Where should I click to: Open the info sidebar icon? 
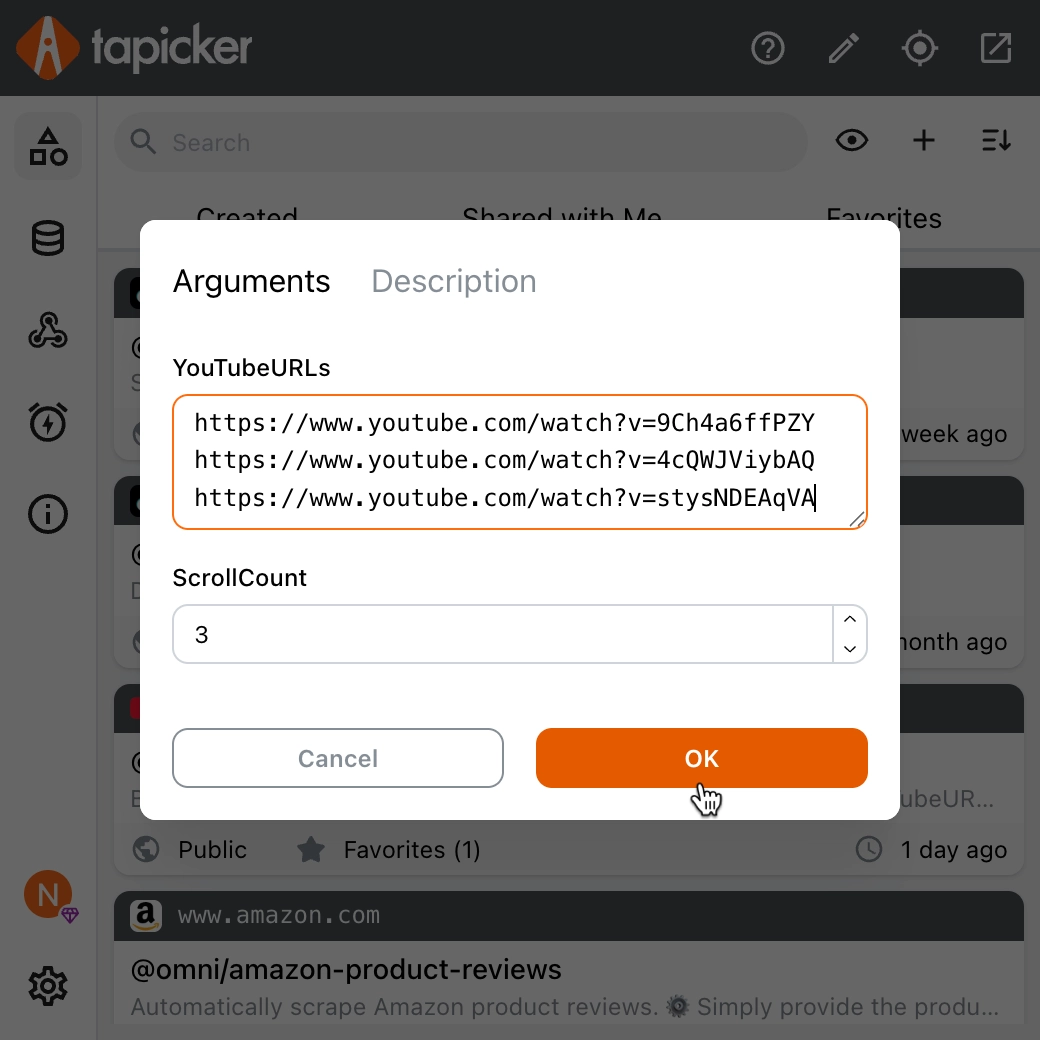point(48,514)
